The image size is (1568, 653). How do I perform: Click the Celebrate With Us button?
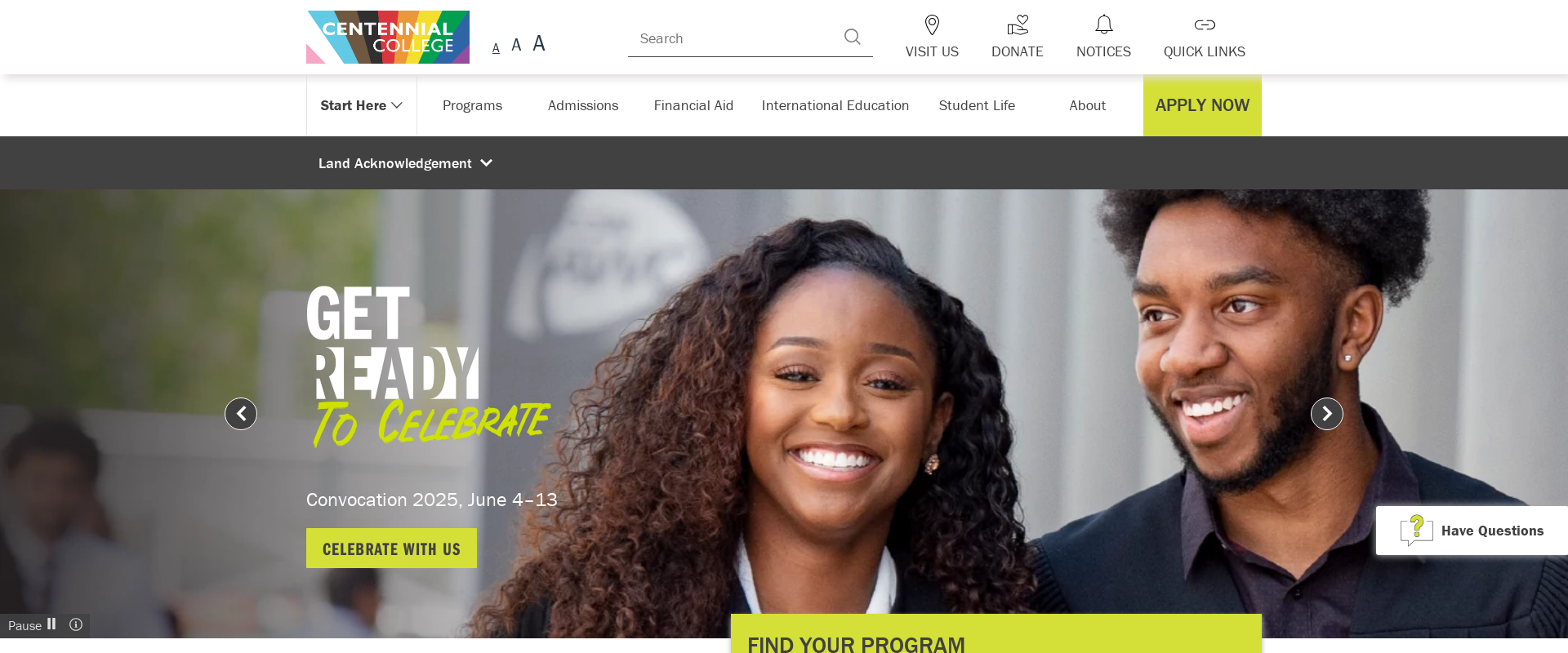click(x=391, y=549)
